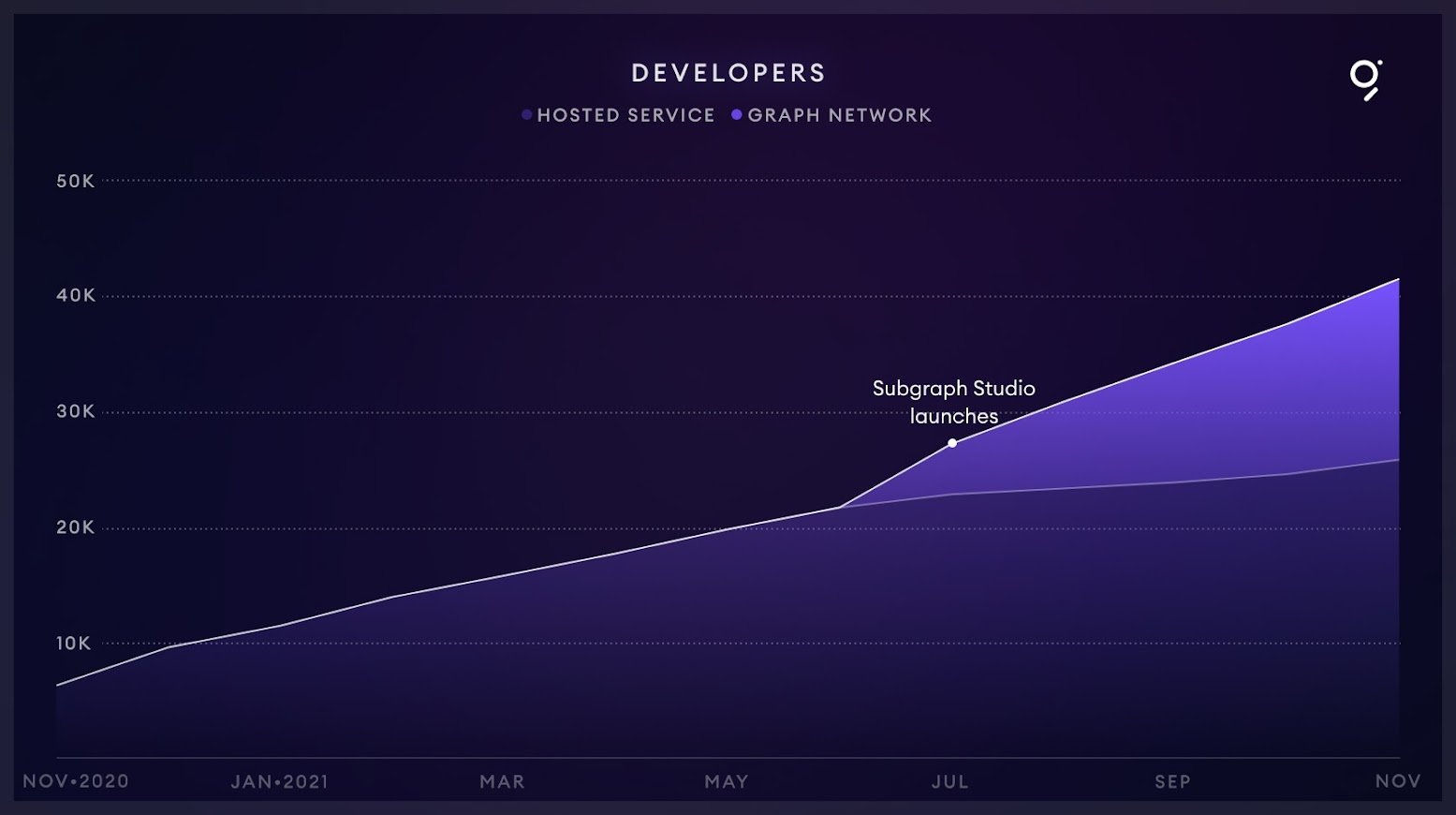The width and height of the screenshot is (1456, 815).
Task: Click the 30K y-axis label
Action: point(76,411)
